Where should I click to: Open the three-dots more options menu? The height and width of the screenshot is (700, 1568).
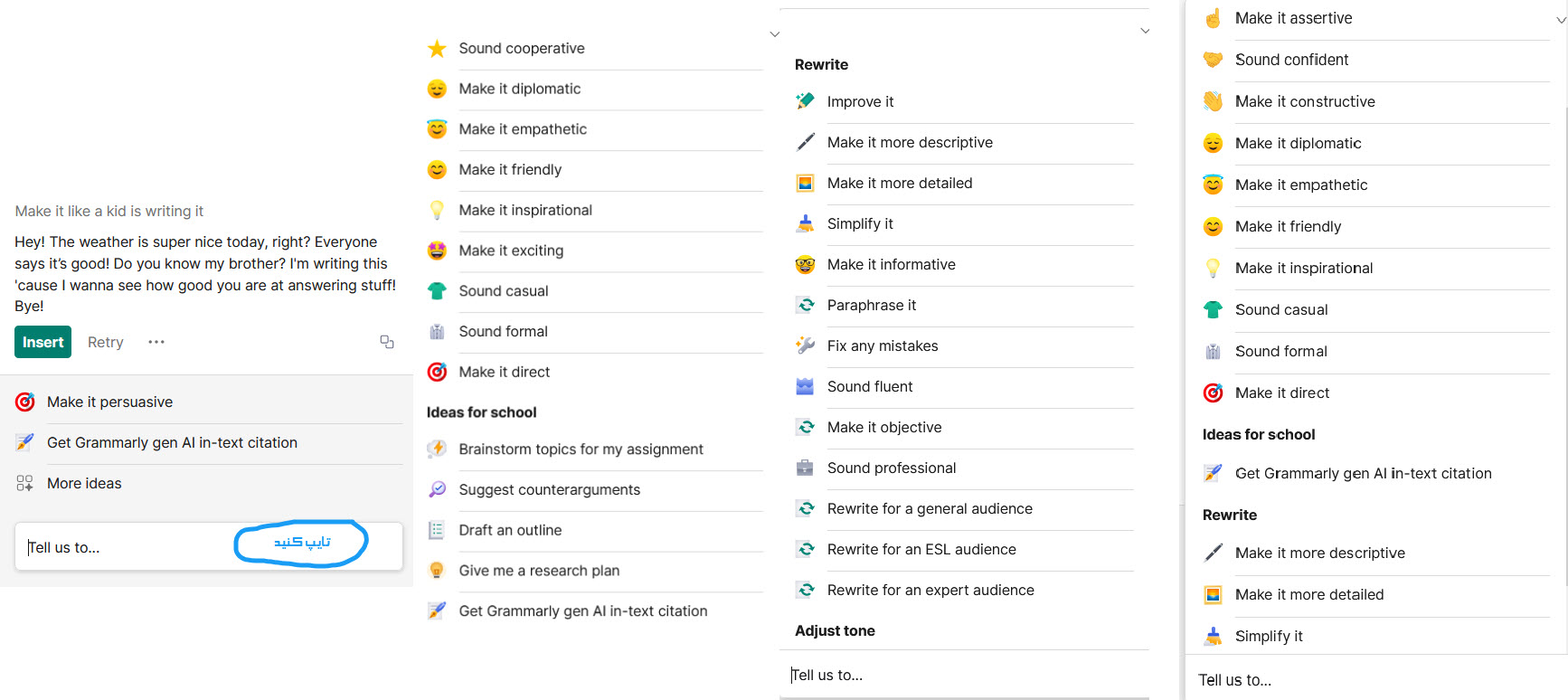pyautogui.click(x=156, y=342)
